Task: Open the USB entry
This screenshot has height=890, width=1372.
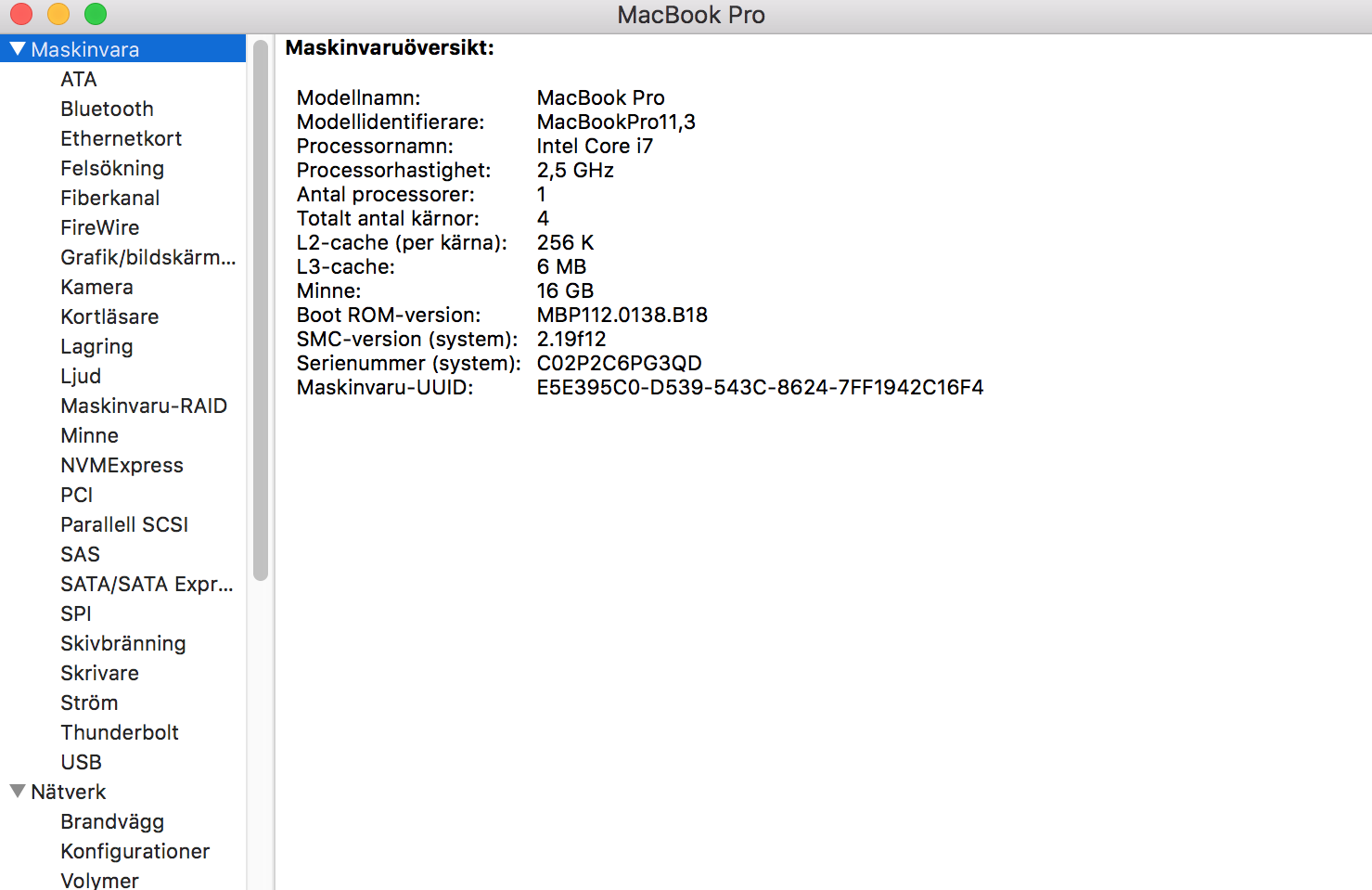Action: [82, 762]
